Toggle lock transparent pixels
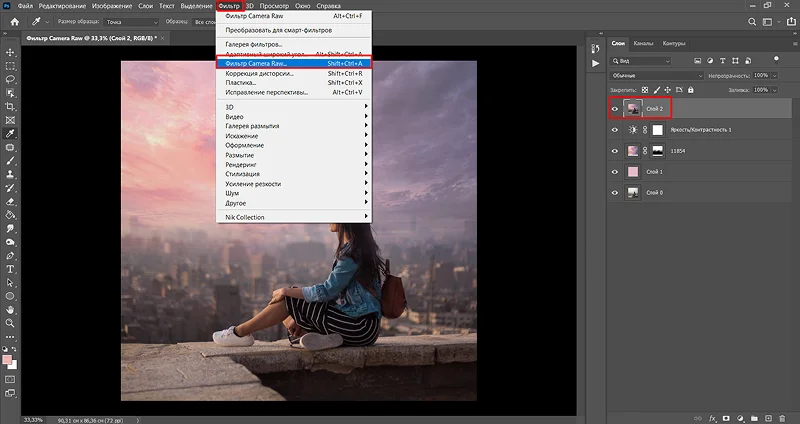Image resolution: width=800 pixels, height=424 pixels. tap(645, 90)
